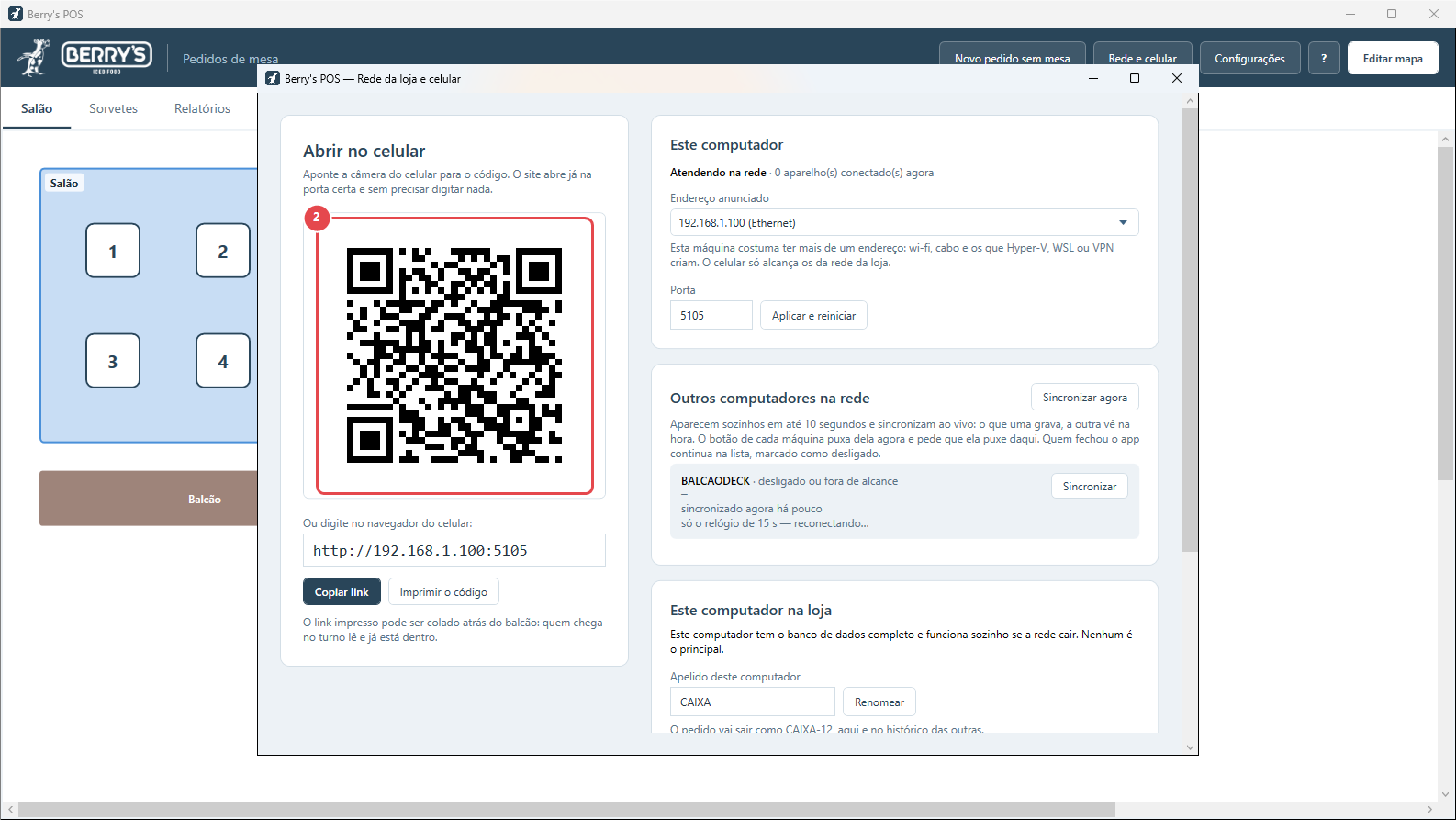Maximize the main Berry's POS window
1456x820 pixels.
click(x=1392, y=14)
